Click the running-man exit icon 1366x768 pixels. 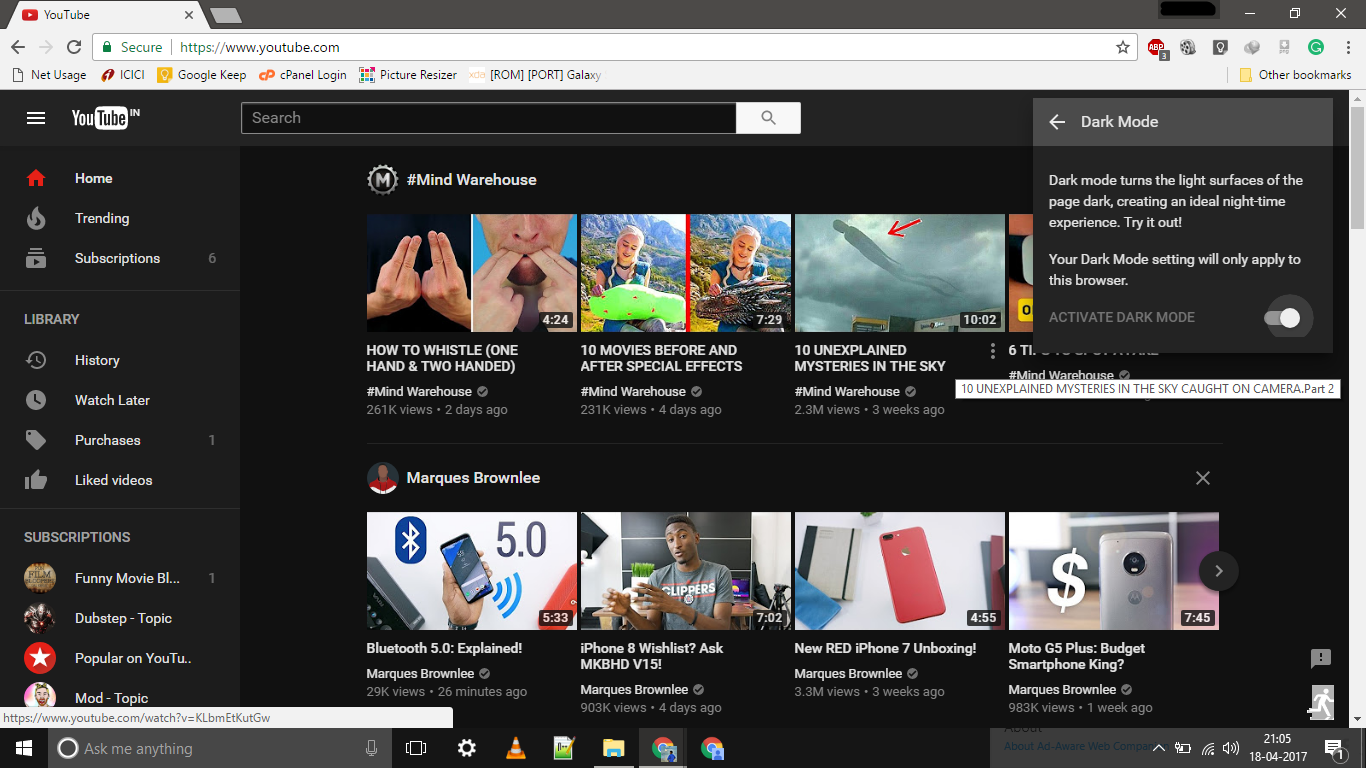1321,702
